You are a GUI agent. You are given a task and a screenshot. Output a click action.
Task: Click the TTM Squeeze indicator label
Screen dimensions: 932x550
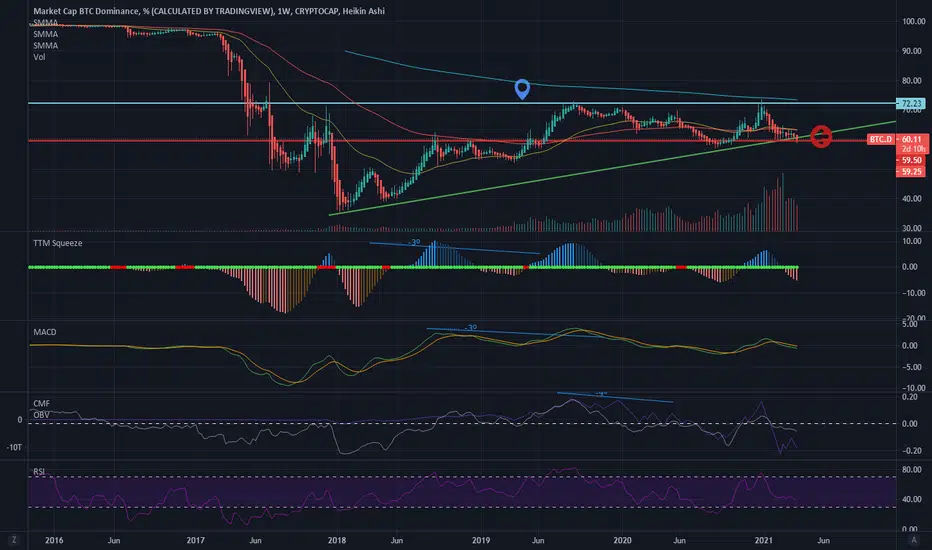click(x=58, y=243)
